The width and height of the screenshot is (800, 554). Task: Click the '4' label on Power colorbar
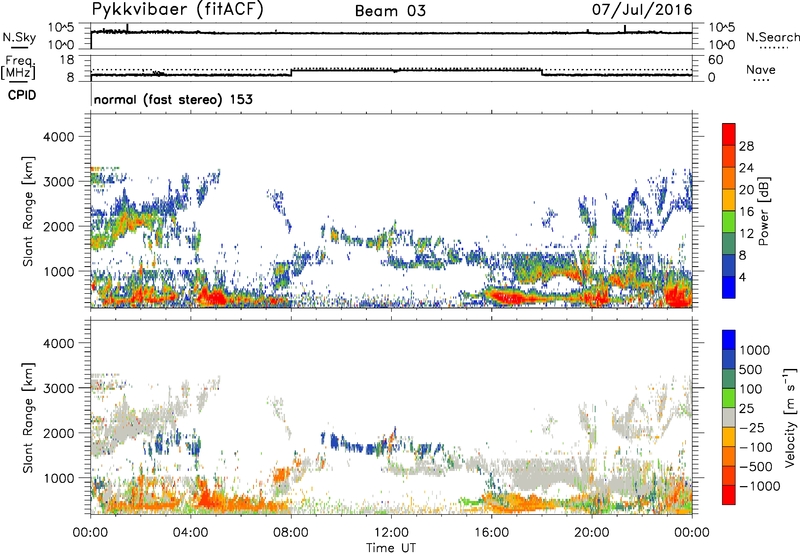[x=743, y=277]
